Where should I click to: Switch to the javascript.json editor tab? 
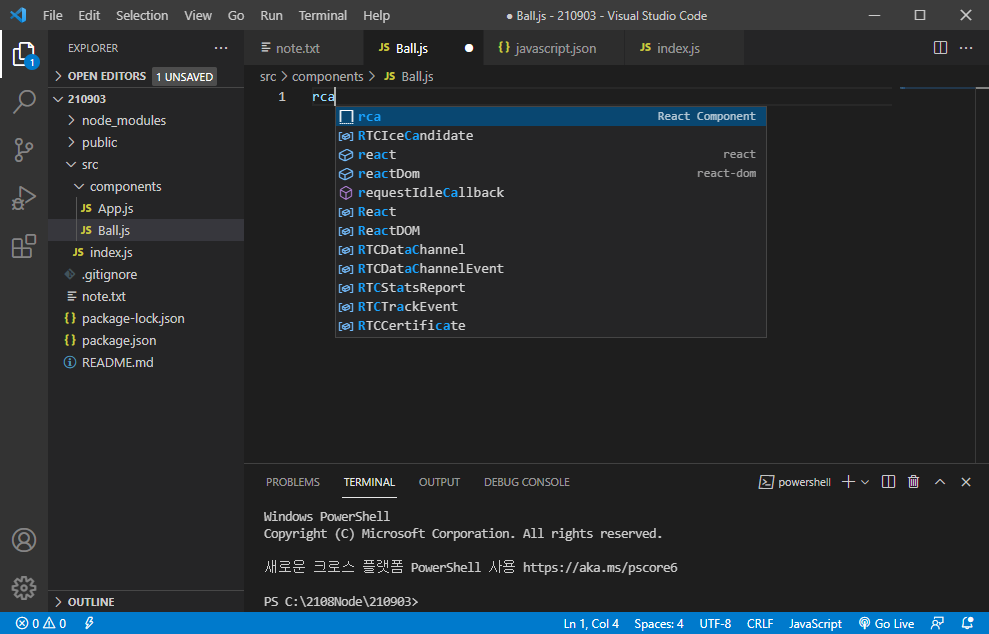pyautogui.click(x=554, y=48)
